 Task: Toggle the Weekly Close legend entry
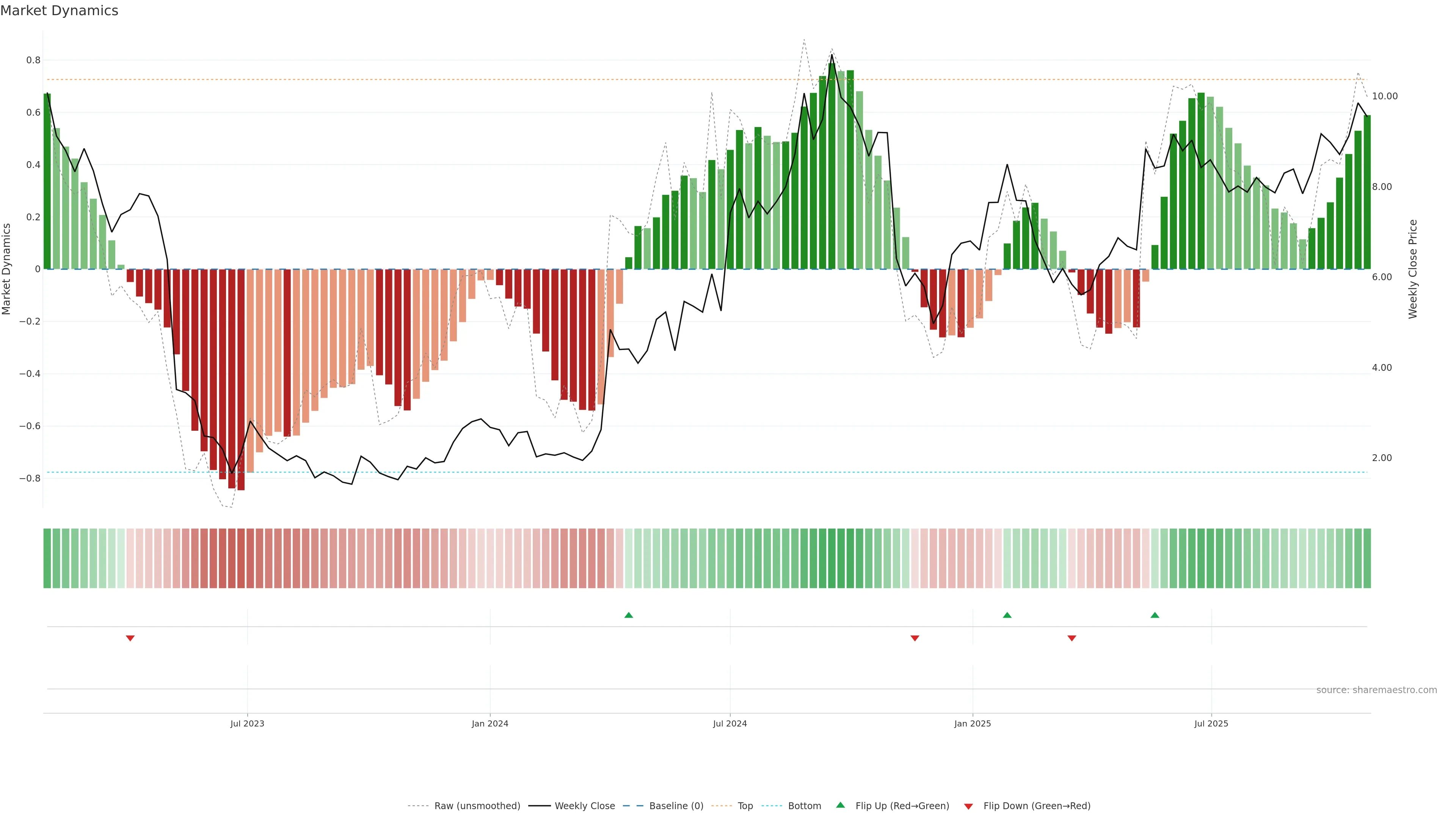[x=584, y=806]
